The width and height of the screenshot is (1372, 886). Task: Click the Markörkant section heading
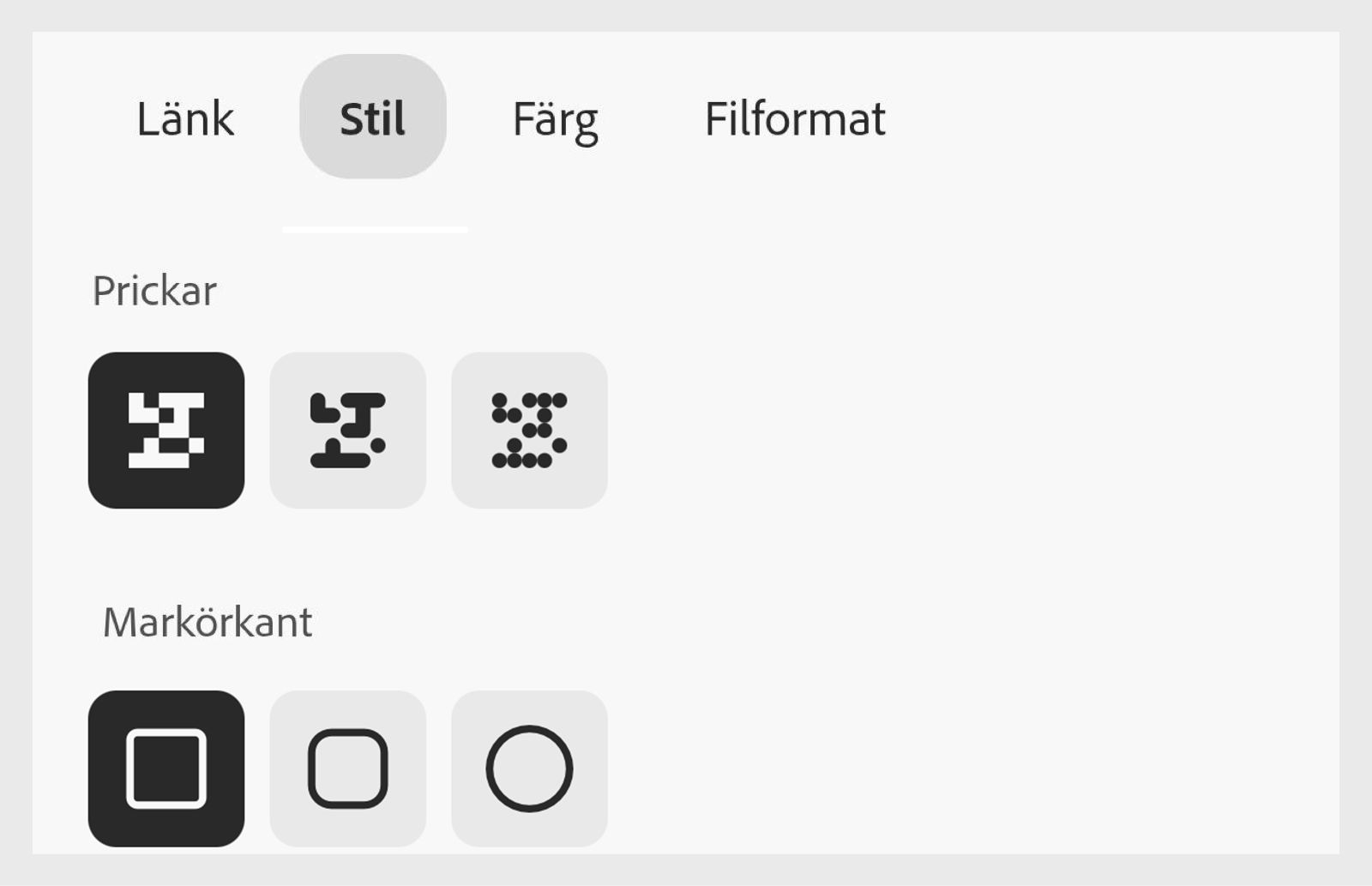208,622
